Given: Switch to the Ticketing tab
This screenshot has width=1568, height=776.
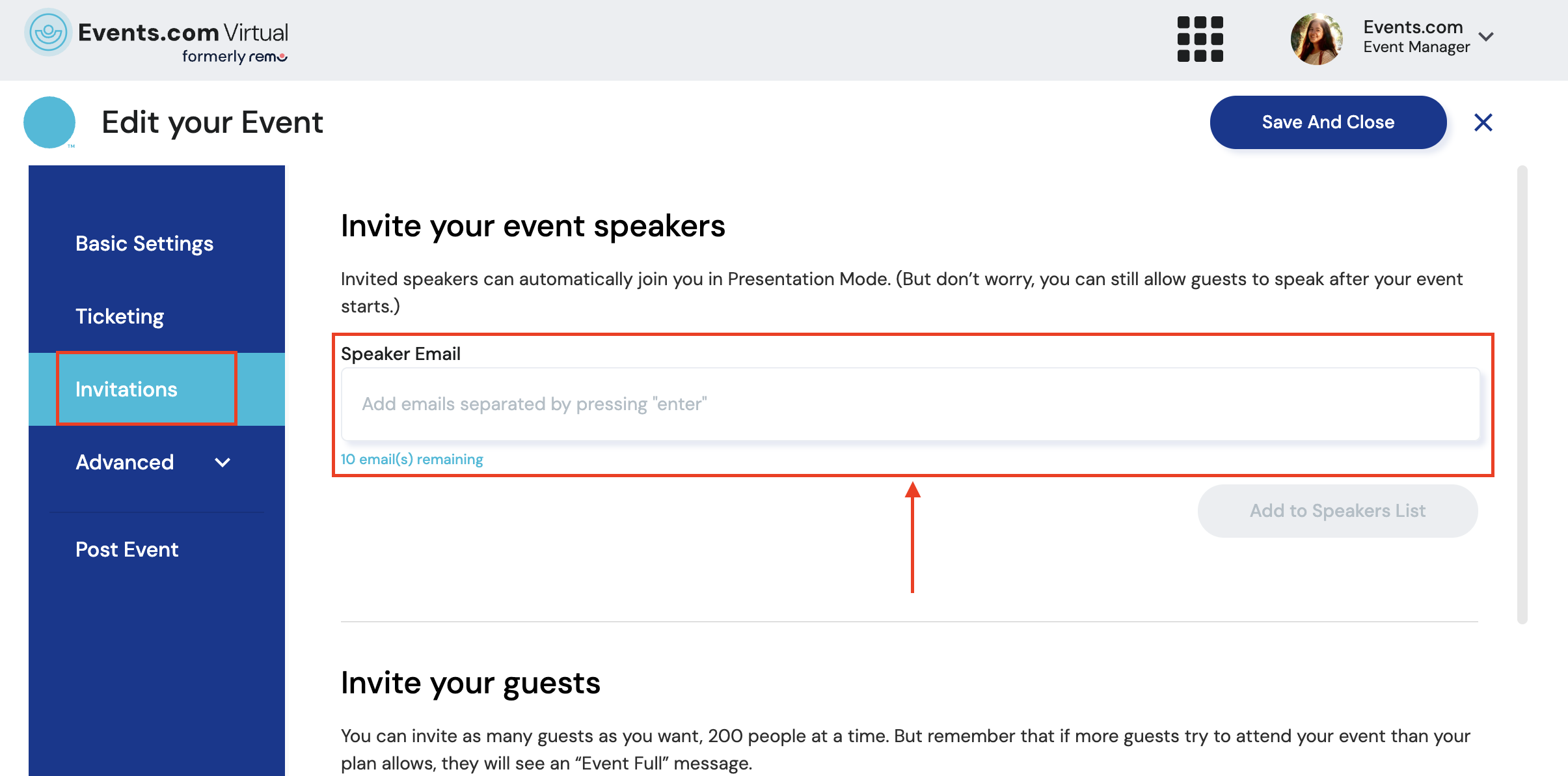Looking at the screenshot, I should [120, 316].
